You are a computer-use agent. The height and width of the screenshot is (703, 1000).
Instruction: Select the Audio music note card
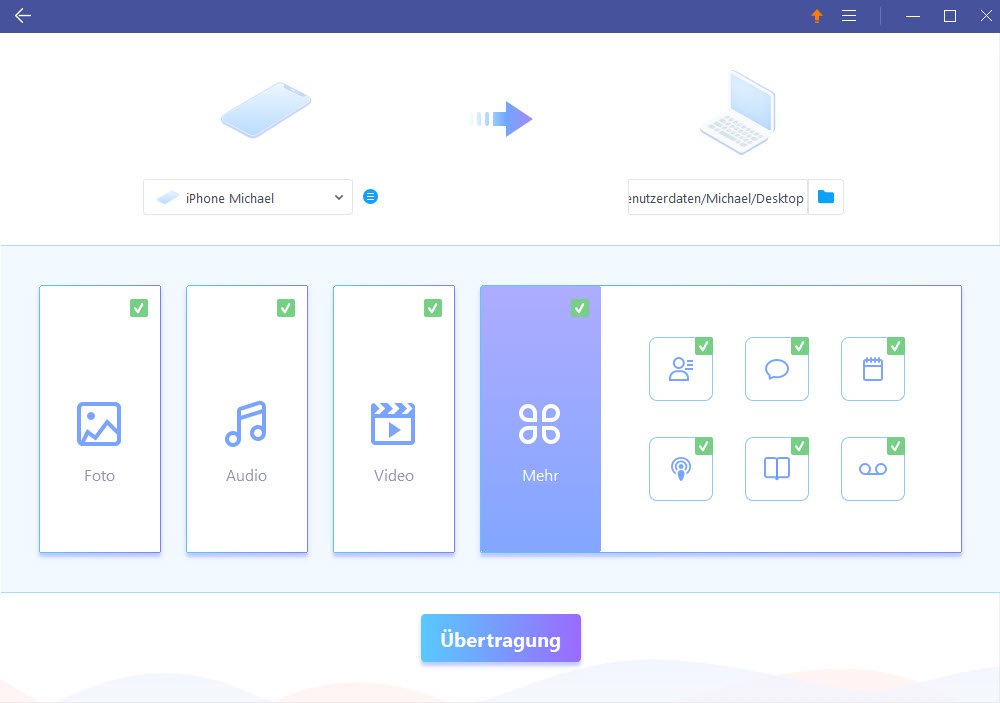pyautogui.click(x=247, y=419)
